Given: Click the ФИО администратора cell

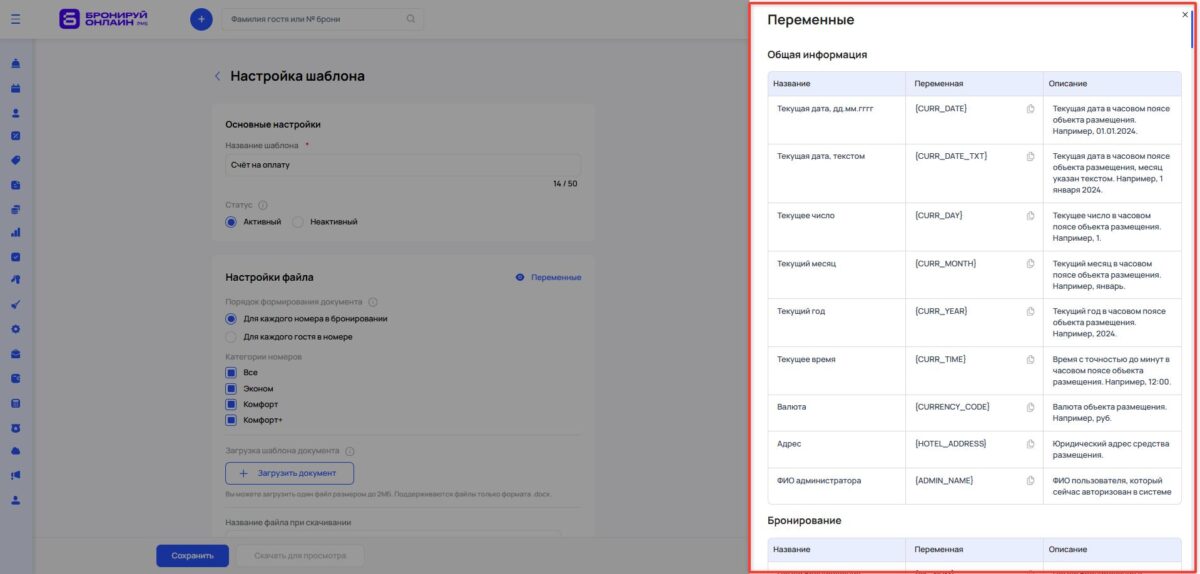Looking at the screenshot, I should pyautogui.click(x=836, y=487).
